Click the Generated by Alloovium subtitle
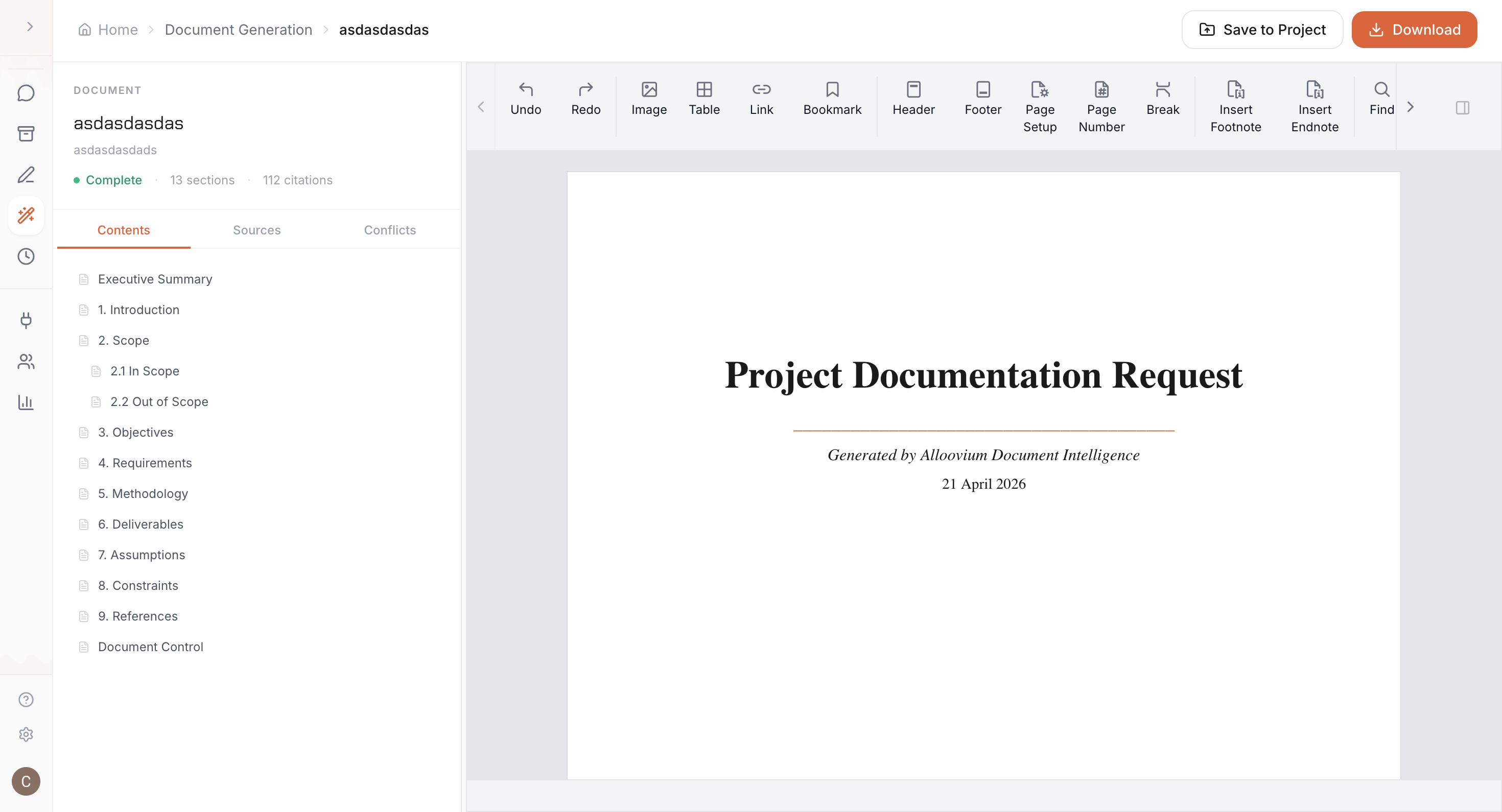The image size is (1502, 812). (x=983, y=455)
